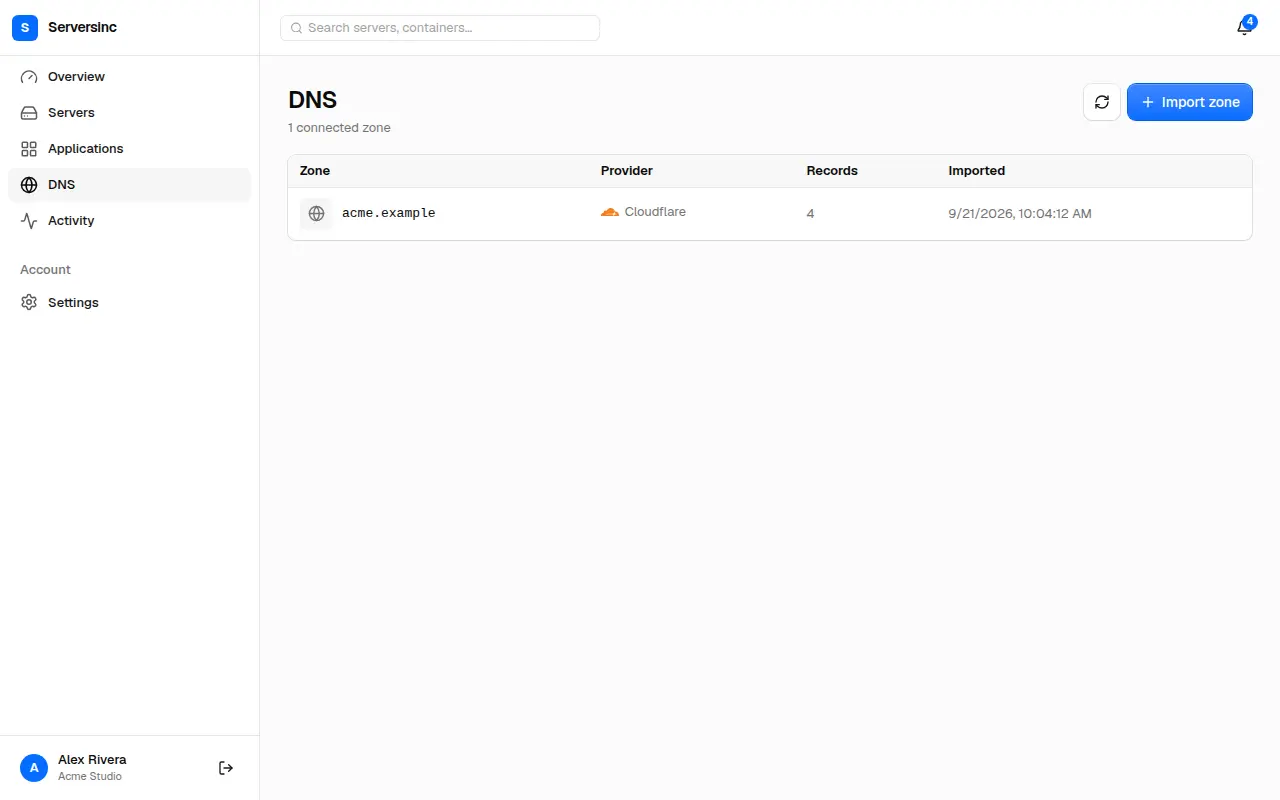Click the refresh zones icon button

(x=1102, y=102)
